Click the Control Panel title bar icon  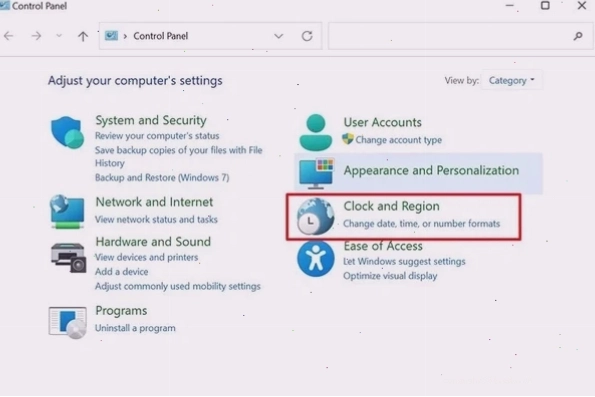point(5,5)
